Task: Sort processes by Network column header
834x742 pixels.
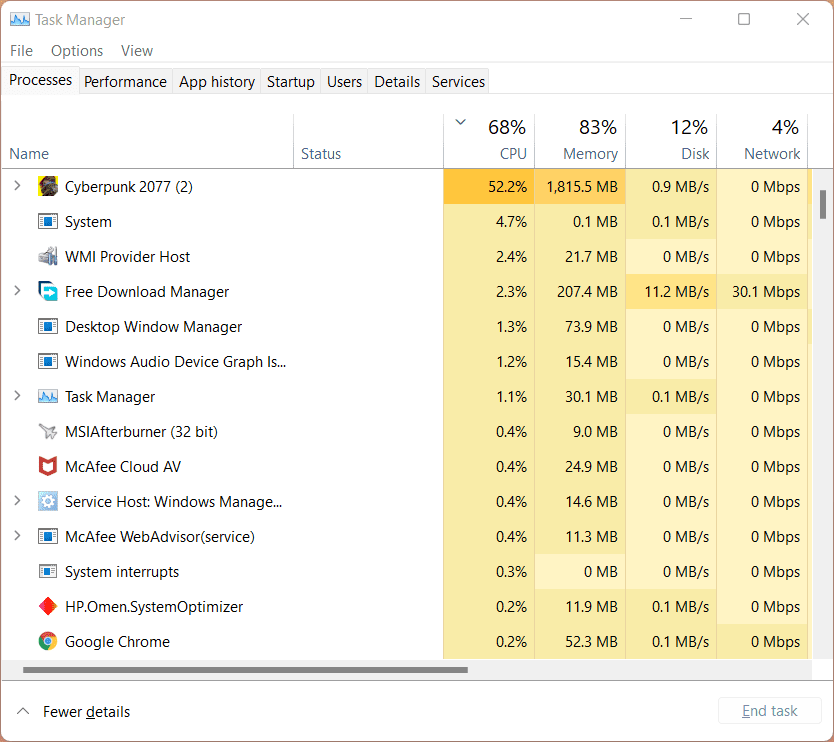Action: click(x=762, y=141)
